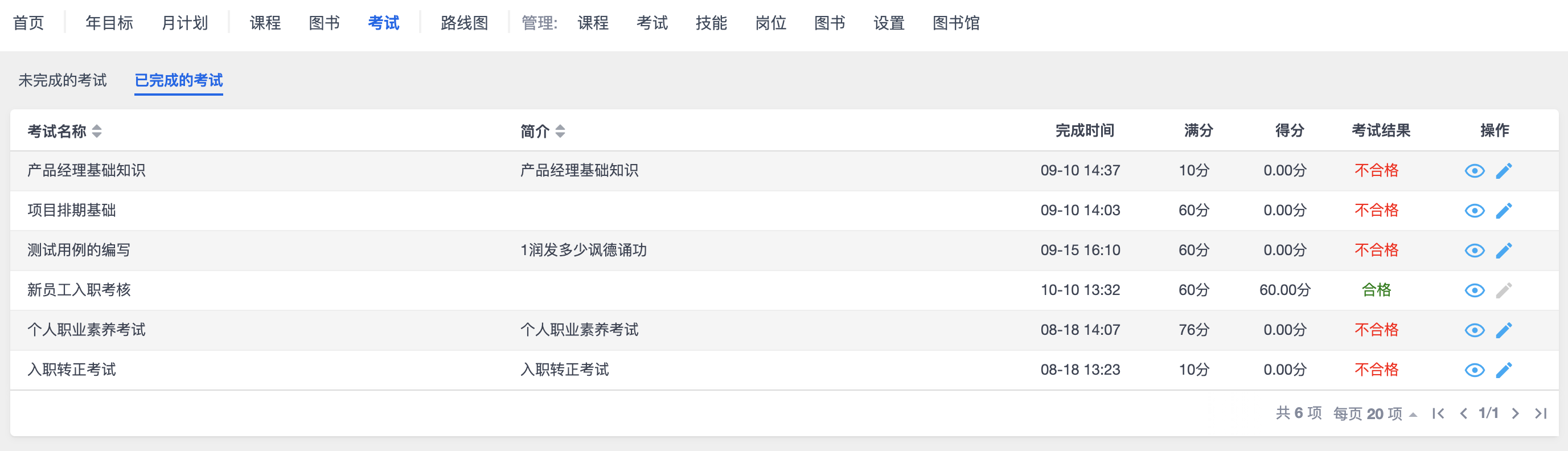View the 产品经理基础知识 exam via eye icon
Screen dimensions: 1568x451
(1474, 171)
